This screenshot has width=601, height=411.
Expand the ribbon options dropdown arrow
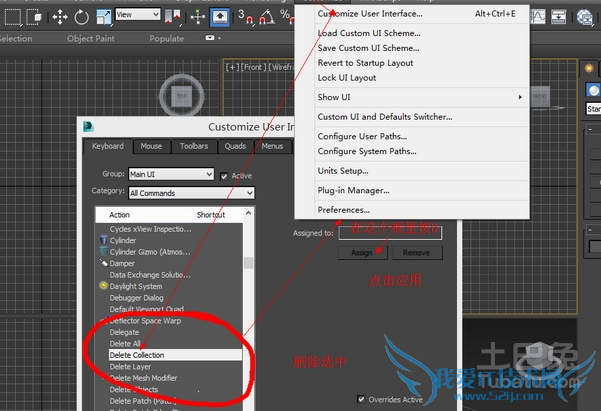point(220,38)
